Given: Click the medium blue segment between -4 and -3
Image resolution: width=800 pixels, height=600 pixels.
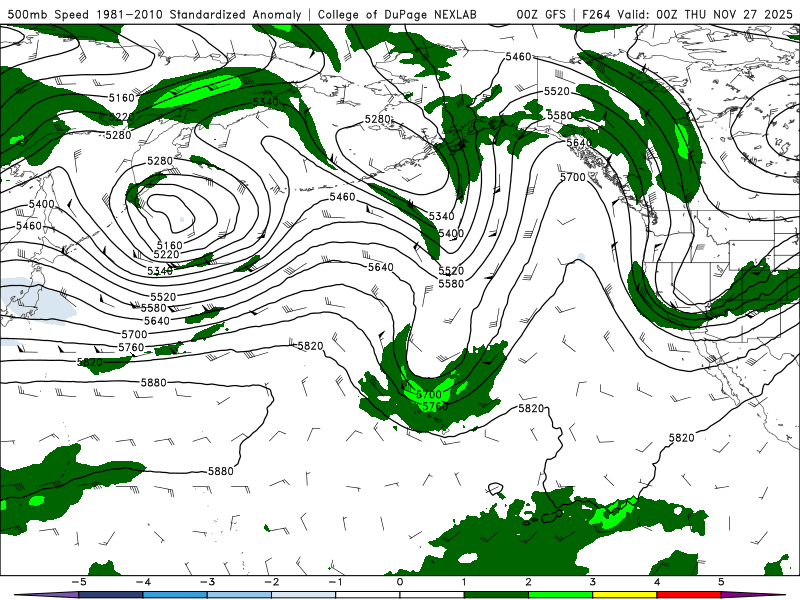Looking at the screenshot, I should [x=175, y=595].
